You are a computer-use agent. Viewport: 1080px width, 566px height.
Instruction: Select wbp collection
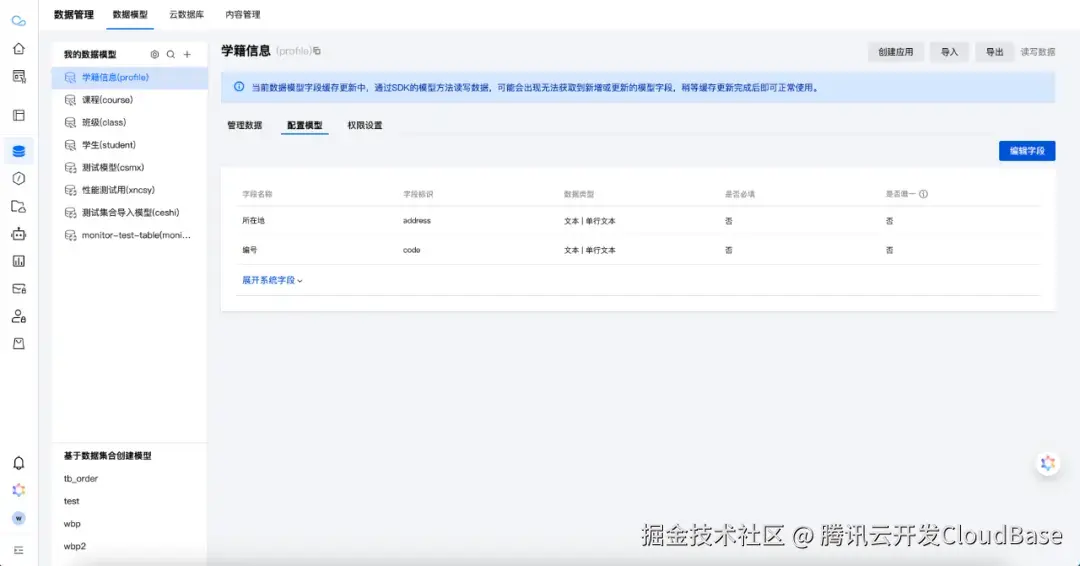pyautogui.click(x=72, y=524)
